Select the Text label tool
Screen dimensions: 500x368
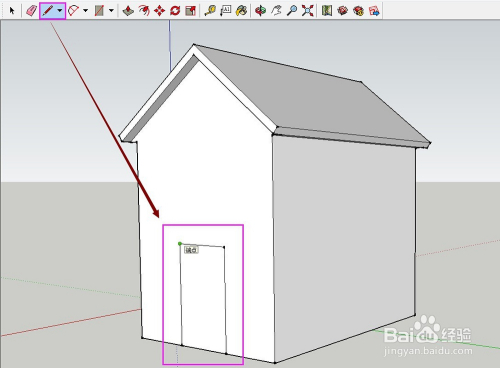(x=226, y=11)
